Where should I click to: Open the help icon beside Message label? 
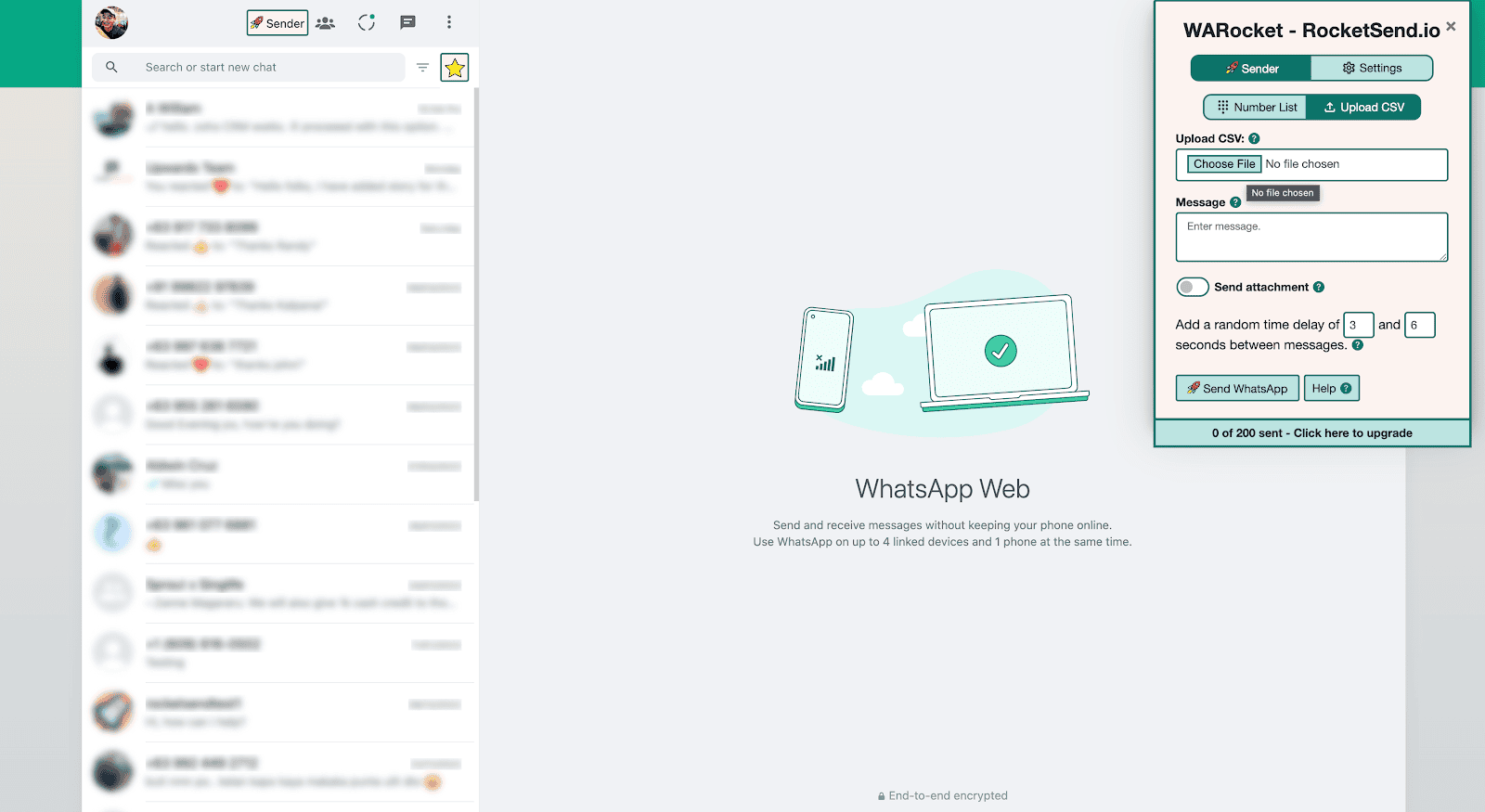click(1235, 202)
